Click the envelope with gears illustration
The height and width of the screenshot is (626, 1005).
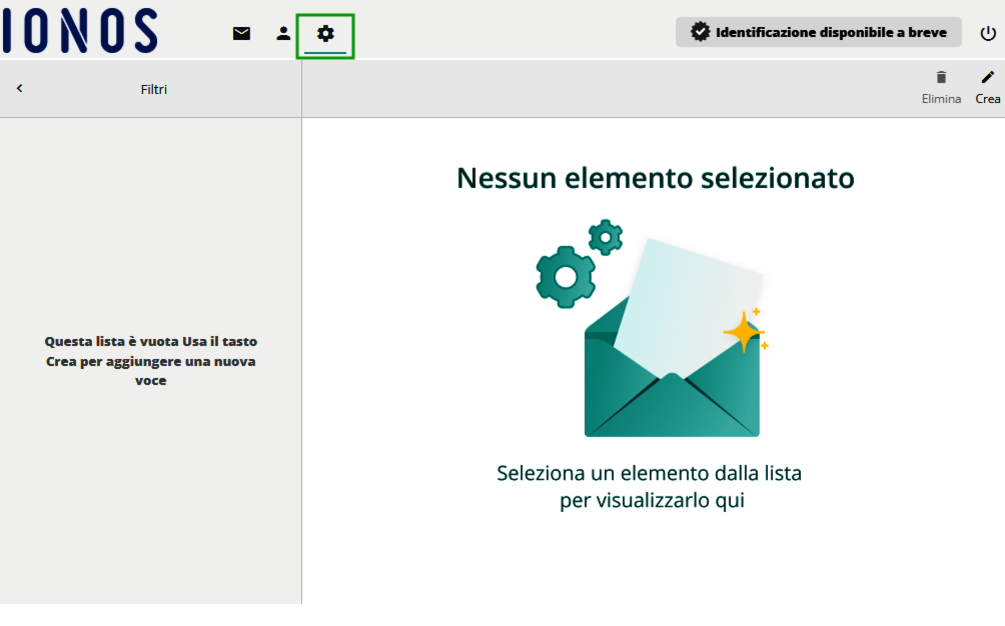point(652,328)
